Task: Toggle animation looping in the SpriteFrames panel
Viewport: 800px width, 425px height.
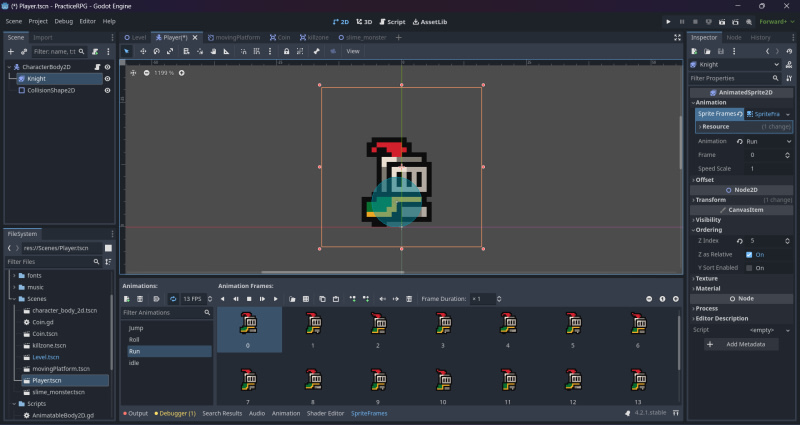Action: coord(172,299)
